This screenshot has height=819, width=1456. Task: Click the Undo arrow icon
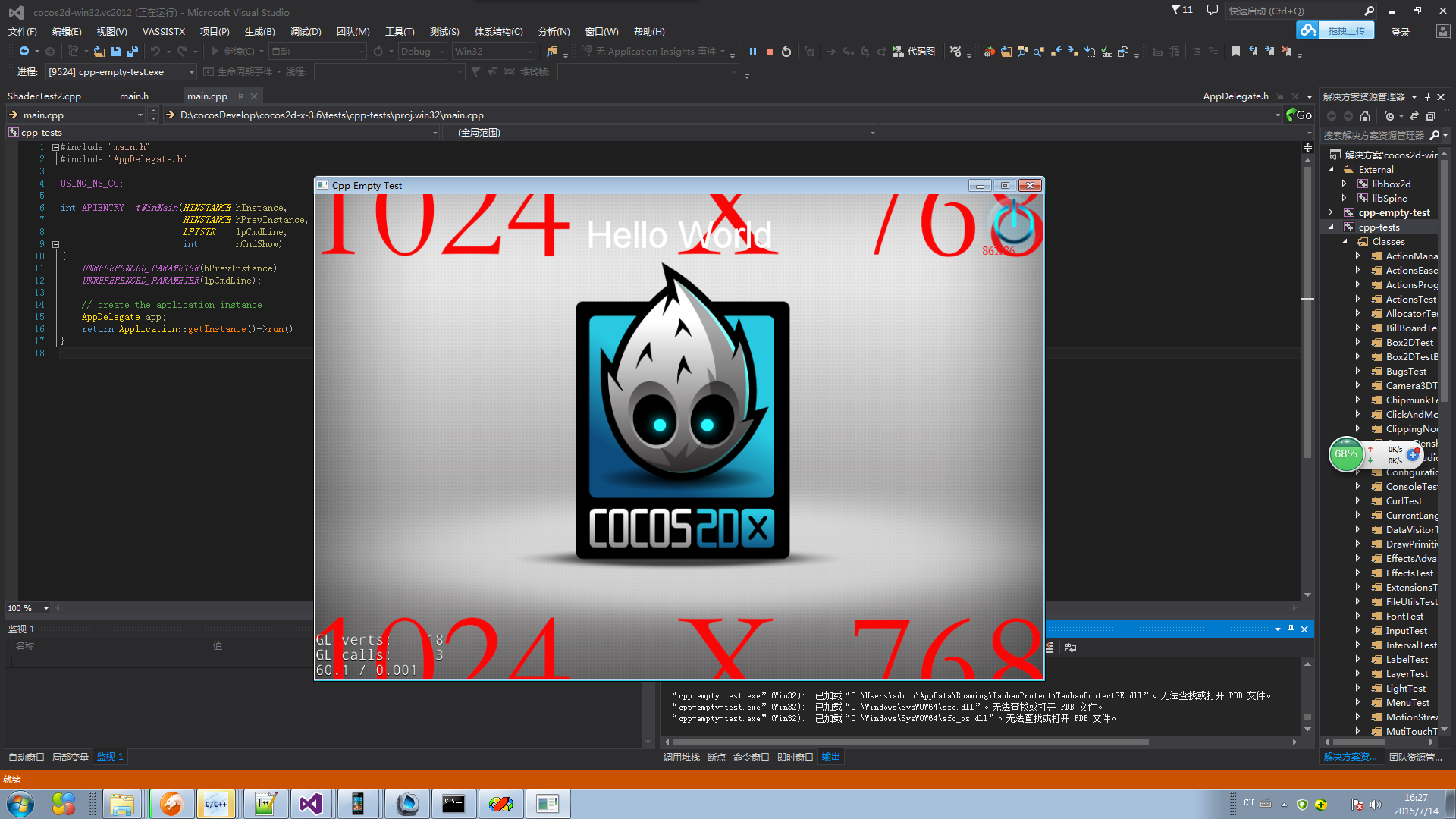155,52
